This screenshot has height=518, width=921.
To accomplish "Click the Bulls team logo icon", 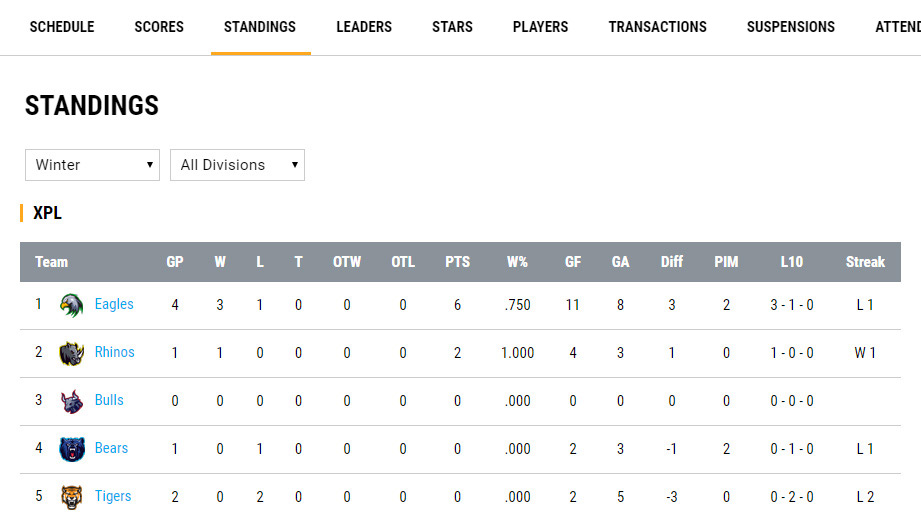I will pos(71,401).
